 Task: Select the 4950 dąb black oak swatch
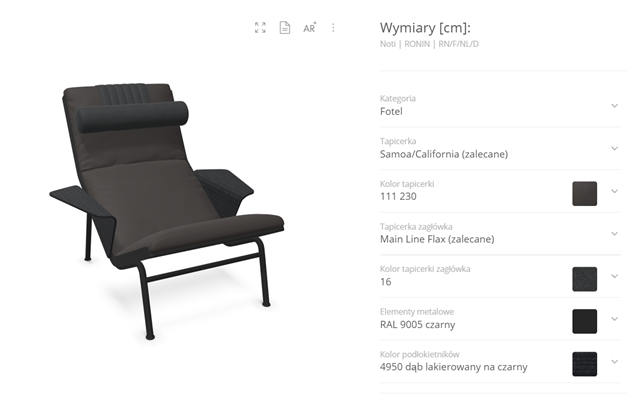pos(585,364)
